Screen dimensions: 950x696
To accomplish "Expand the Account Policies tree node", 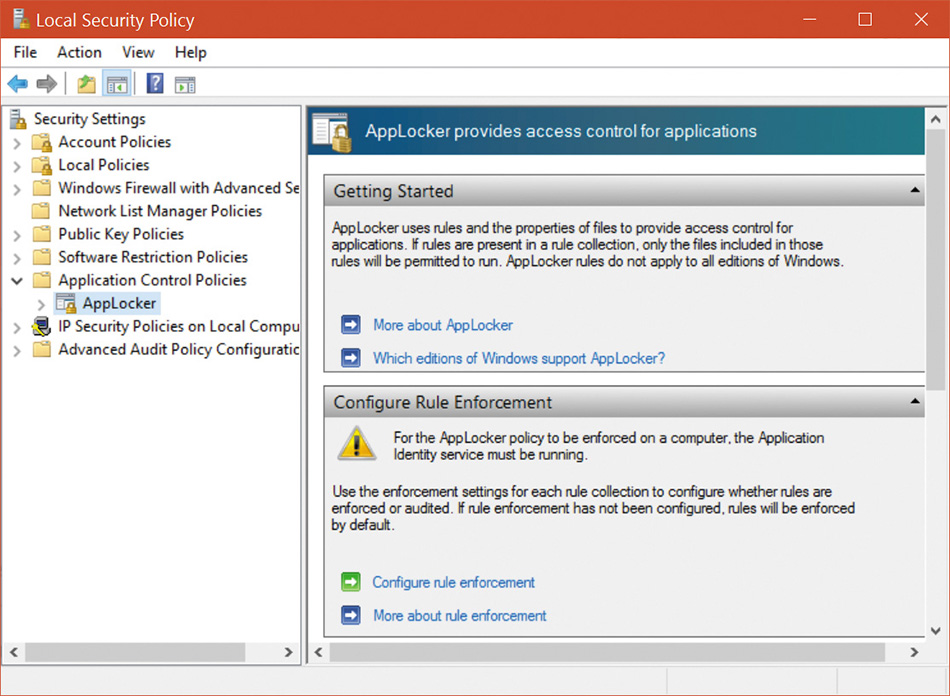I will (x=17, y=142).
